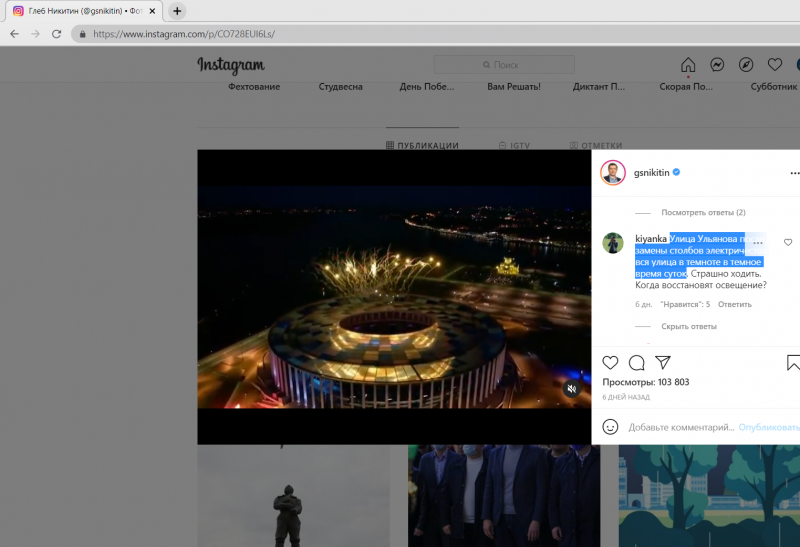This screenshot has height=547, width=800.
Task: Click the gsnikitin username
Action: [x=652, y=172]
